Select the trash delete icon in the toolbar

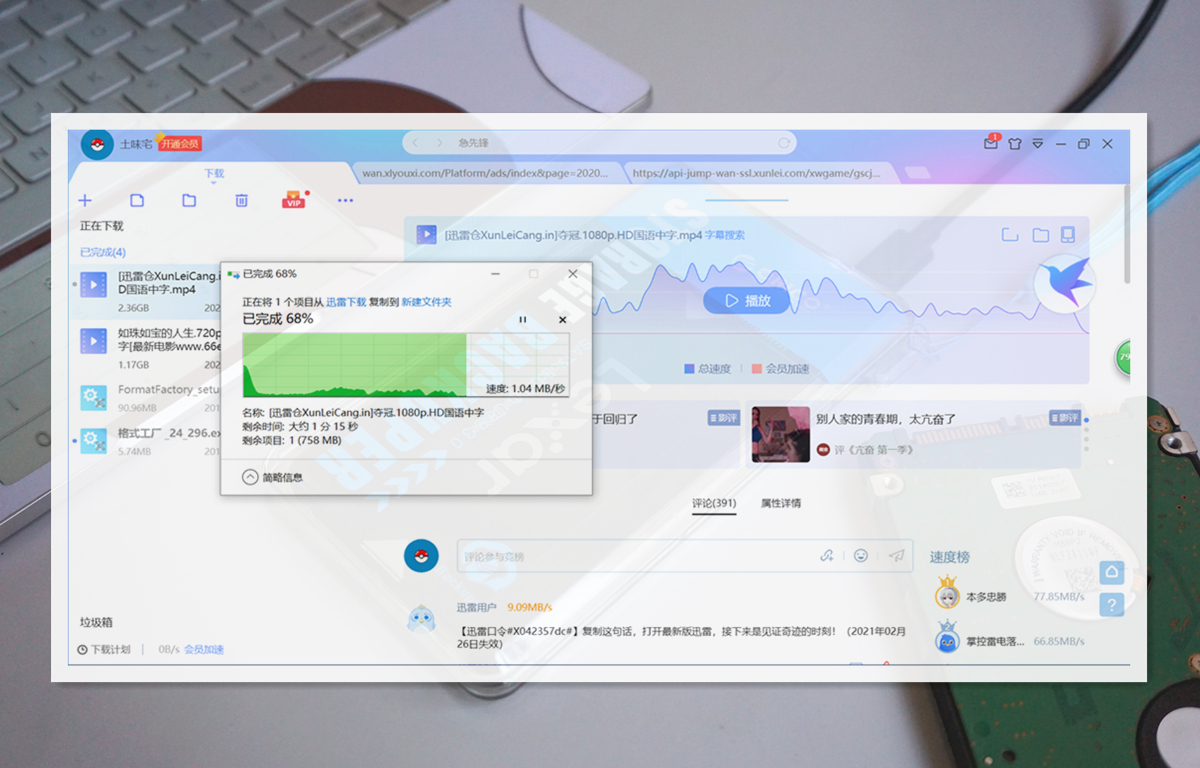241,200
